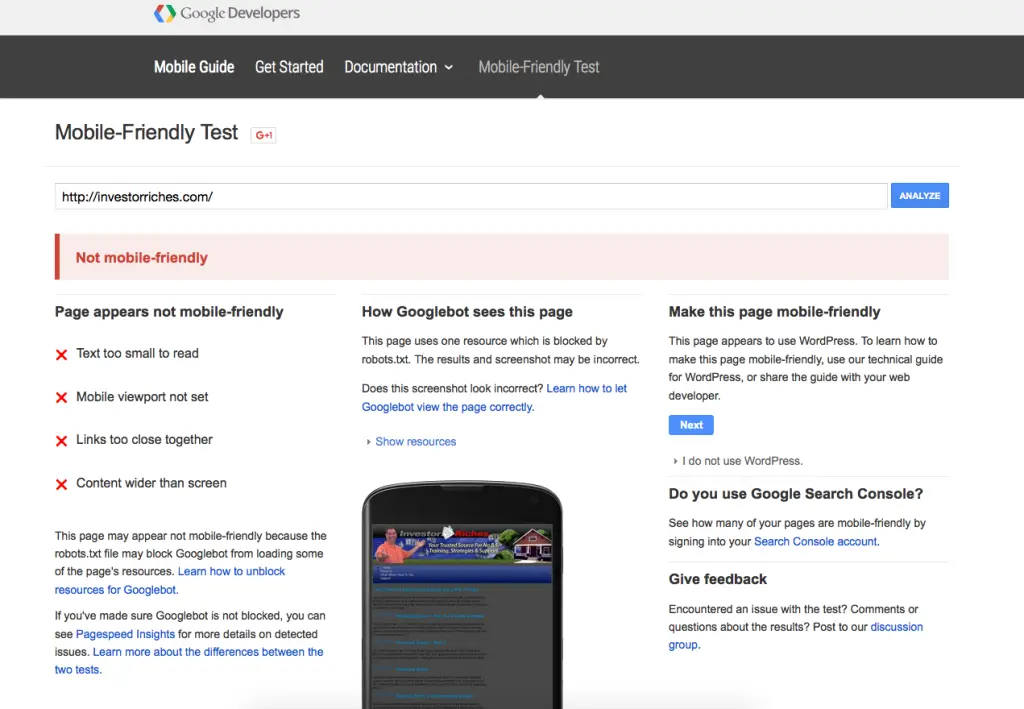Expand Show resources list
Screen dimensions: 1024x709
point(411,442)
